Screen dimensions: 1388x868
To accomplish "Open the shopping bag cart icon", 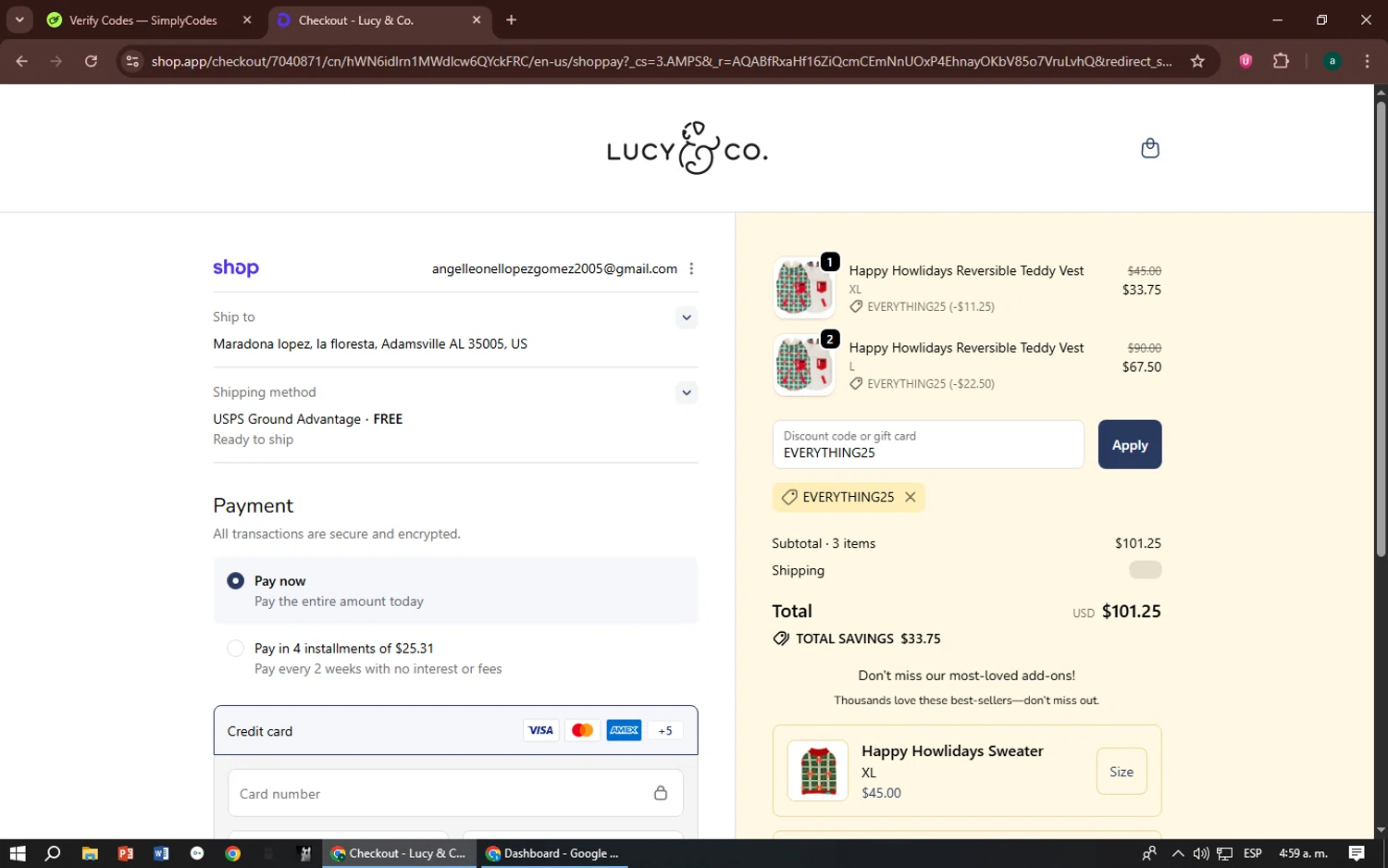I will (x=1149, y=148).
